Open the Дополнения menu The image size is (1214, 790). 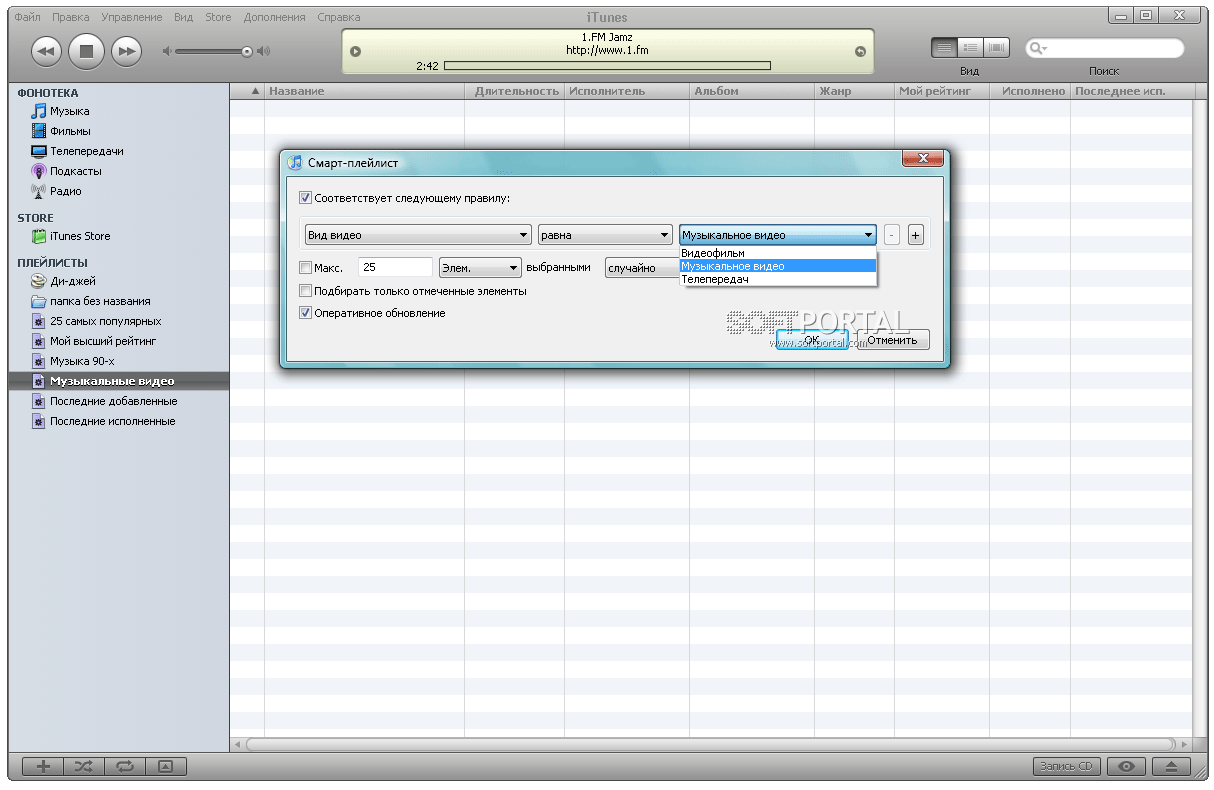(277, 17)
